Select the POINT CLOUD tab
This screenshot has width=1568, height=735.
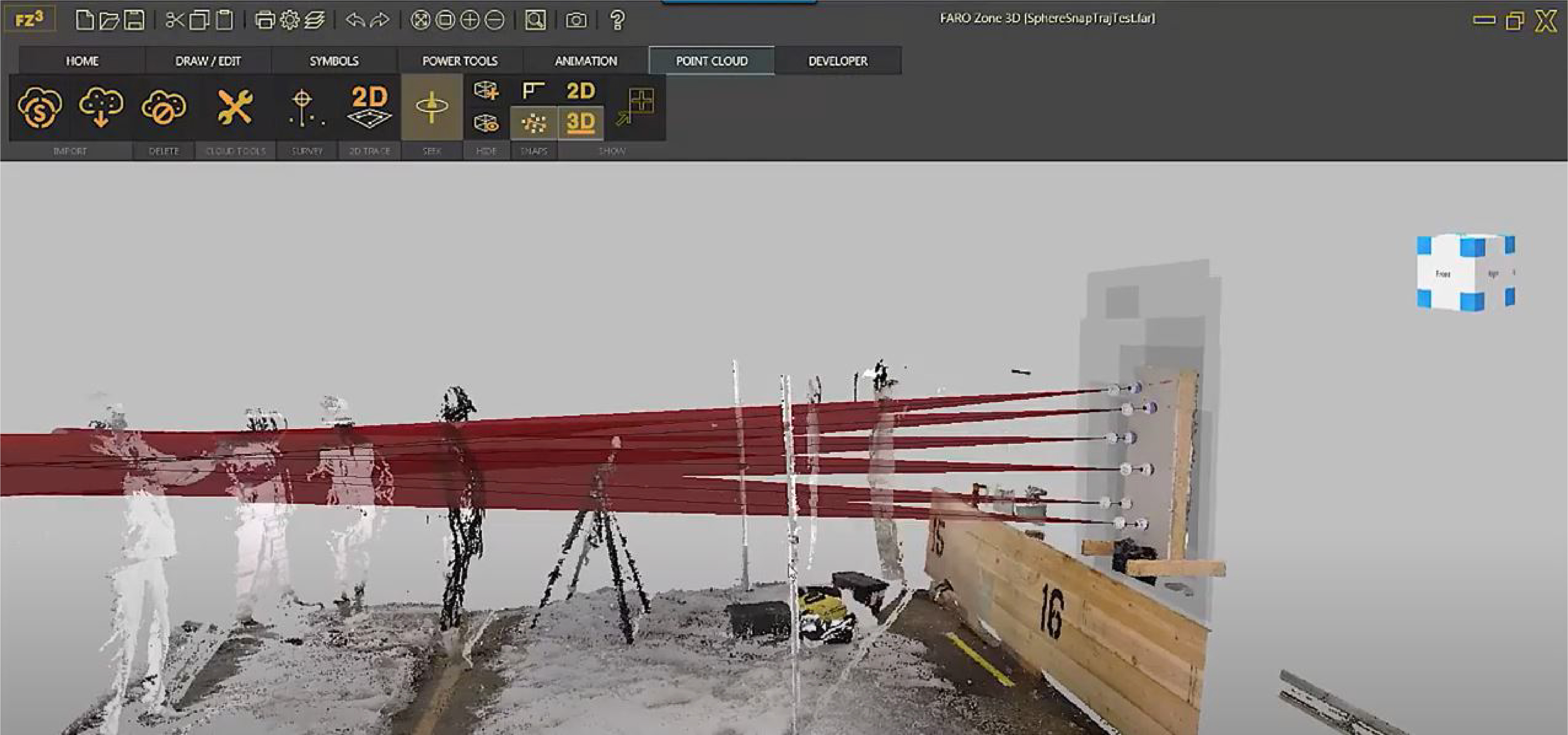(712, 61)
